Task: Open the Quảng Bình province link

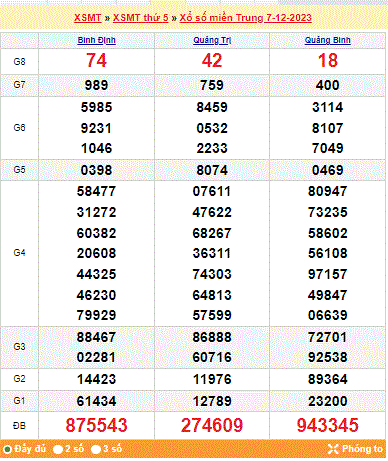Action: coord(328,40)
